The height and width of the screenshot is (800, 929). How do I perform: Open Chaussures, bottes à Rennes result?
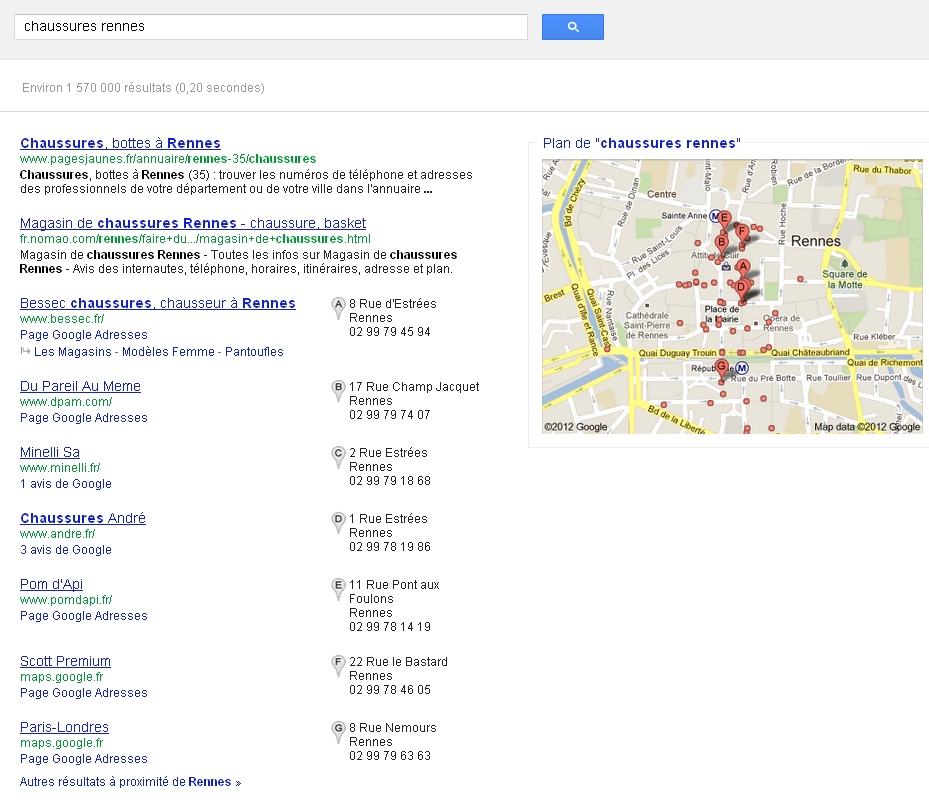click(120, 143)
